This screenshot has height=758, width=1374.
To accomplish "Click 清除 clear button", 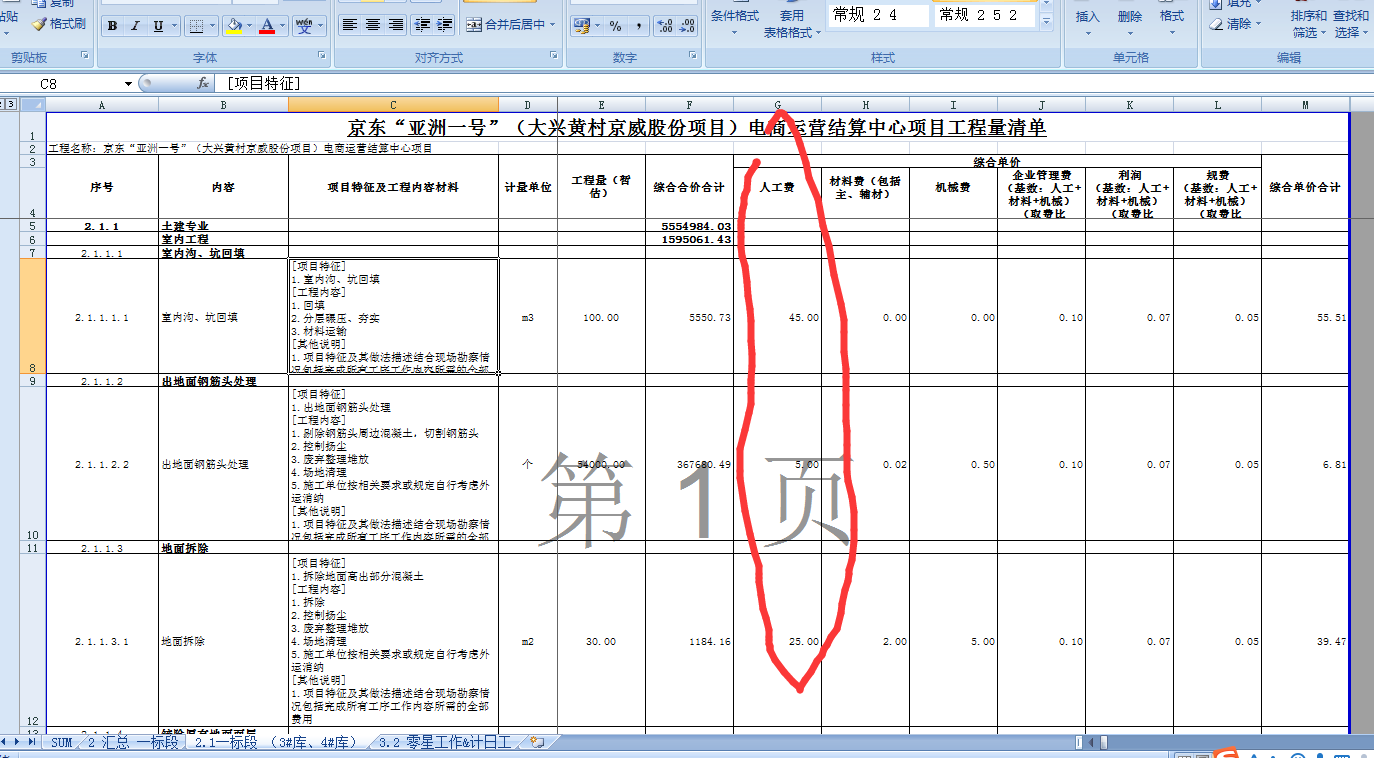I will click(1236, 23).
